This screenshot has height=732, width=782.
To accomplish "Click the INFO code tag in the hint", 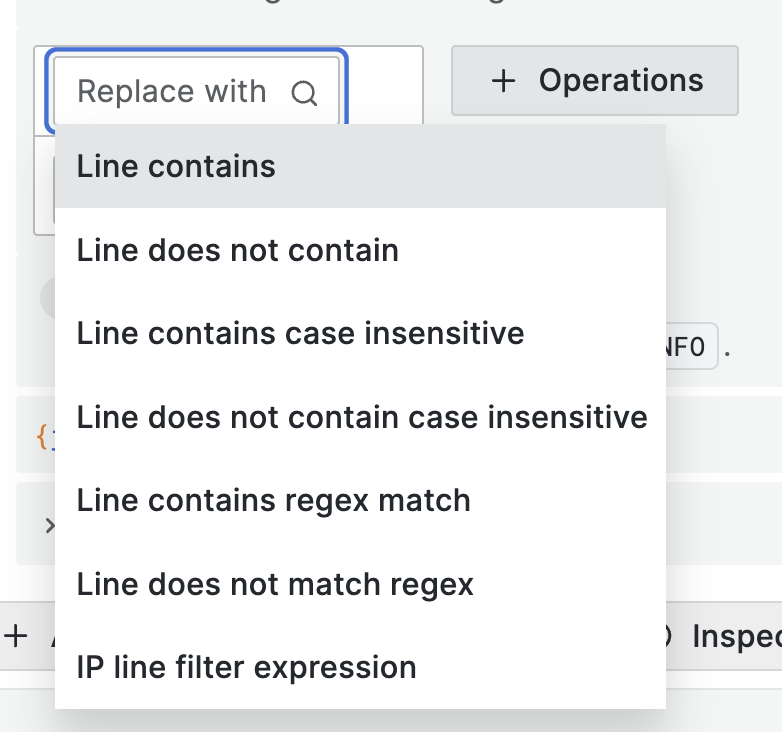I will point(692,348).
